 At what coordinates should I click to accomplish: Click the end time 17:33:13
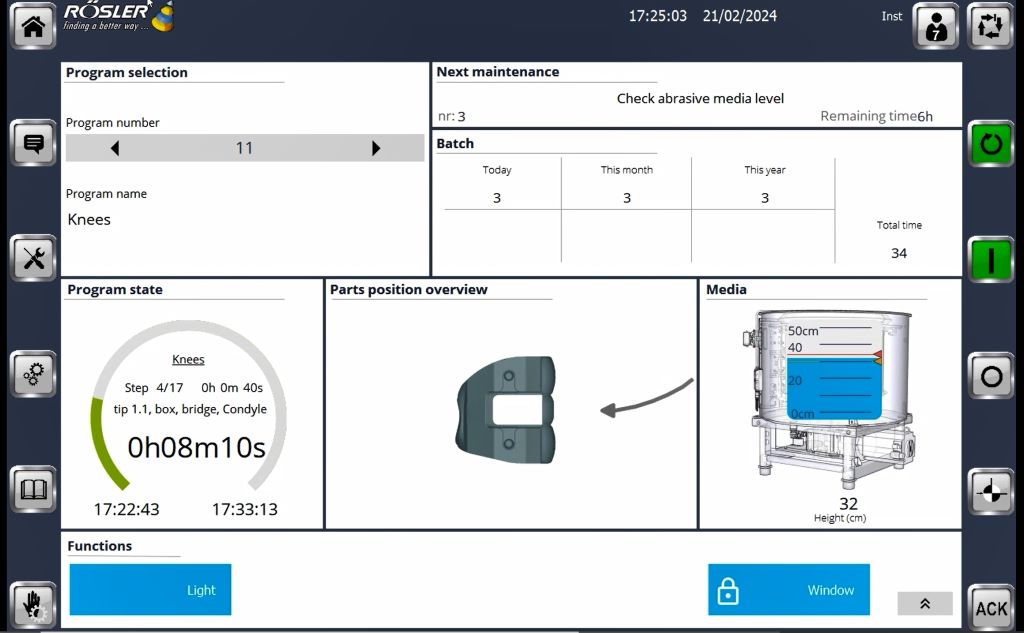pyautogui.click(x=244, y=509)
